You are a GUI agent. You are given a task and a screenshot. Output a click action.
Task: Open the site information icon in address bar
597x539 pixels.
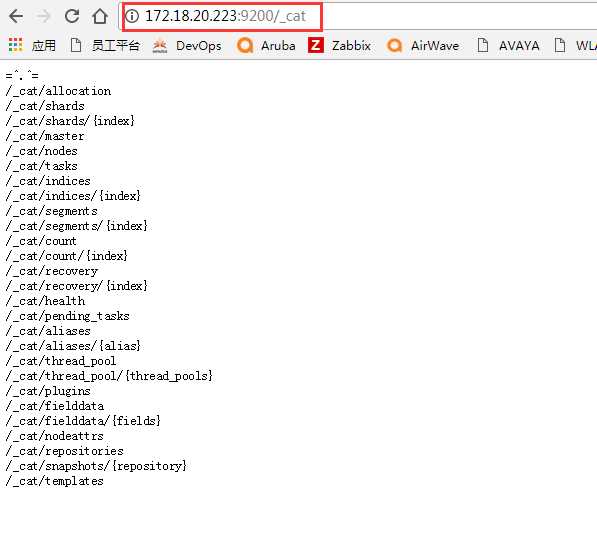tap(132, 16)
